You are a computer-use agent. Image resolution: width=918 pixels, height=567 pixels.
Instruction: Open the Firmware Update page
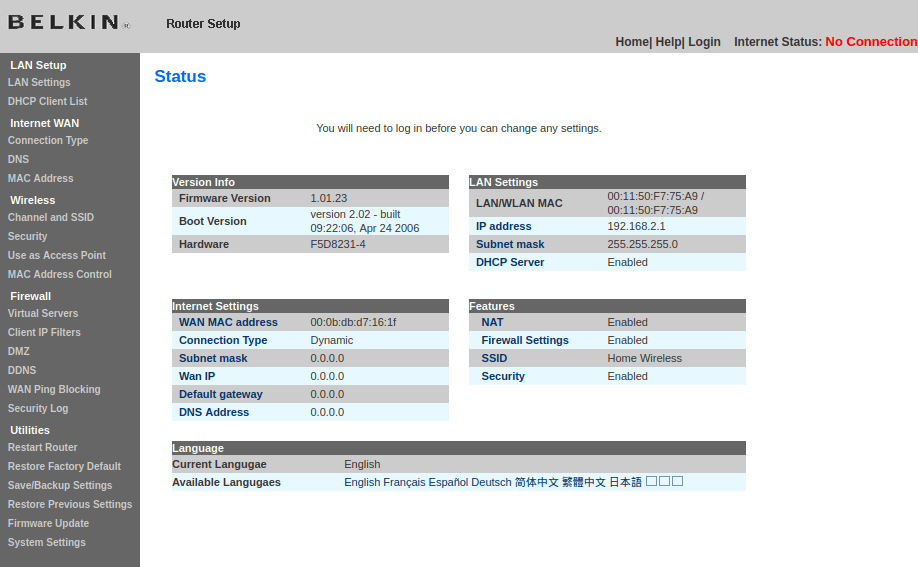pyautogui.click(x=48, y=524)
